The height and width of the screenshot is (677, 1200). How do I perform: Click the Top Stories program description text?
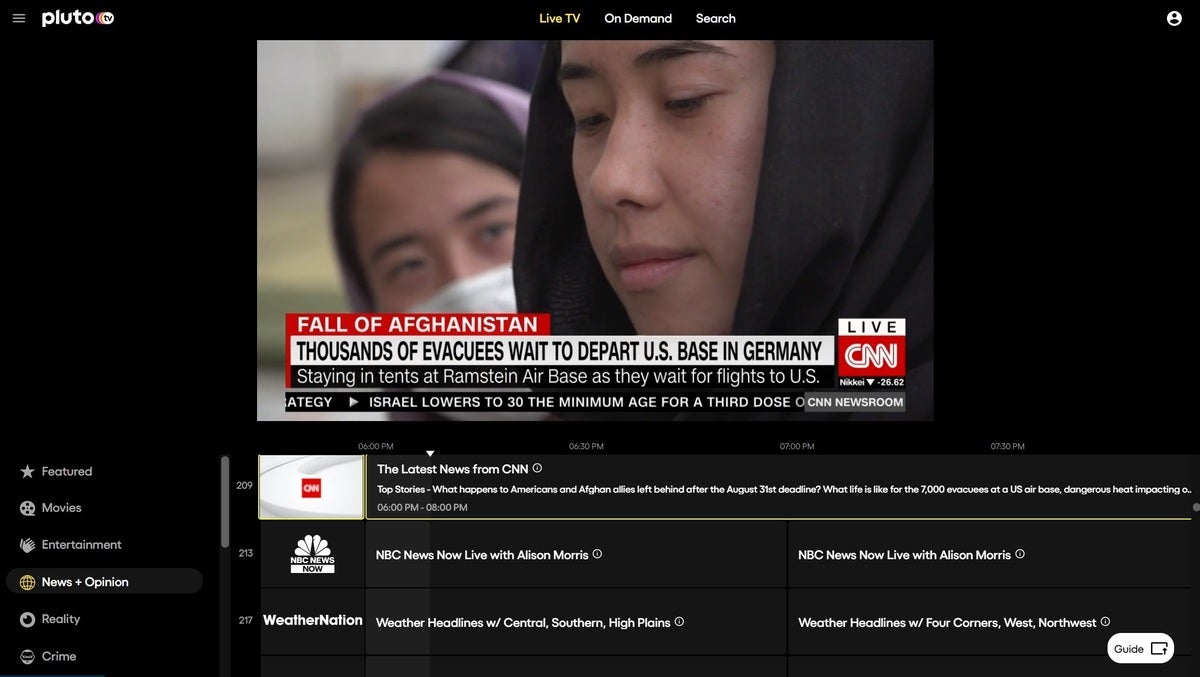click(x=784, y=490)
